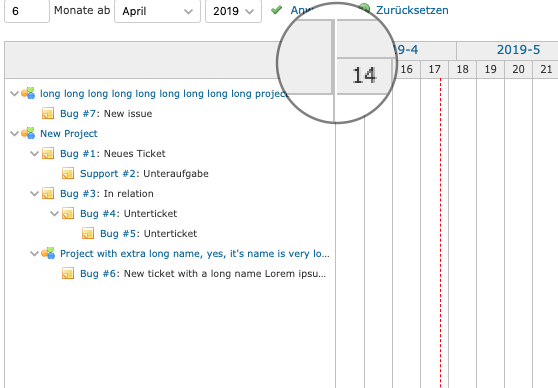Click the Zurücksetzen link
558x388 pixels.
coord(412,10)
